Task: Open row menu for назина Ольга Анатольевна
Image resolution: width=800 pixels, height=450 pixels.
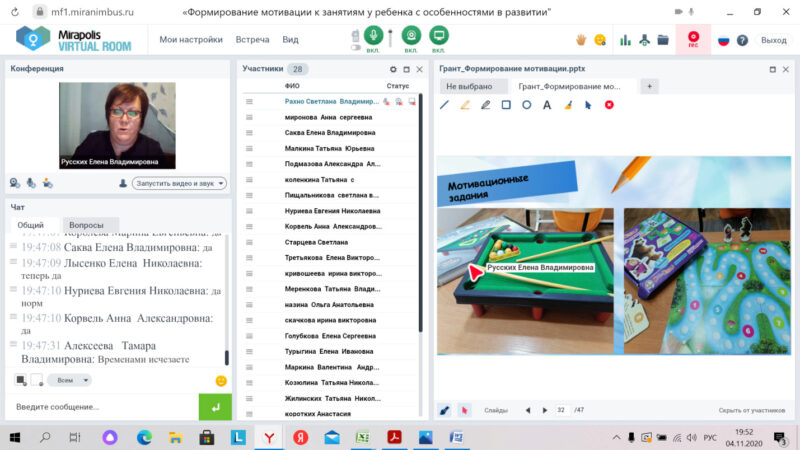Action: tap(249, 305)
